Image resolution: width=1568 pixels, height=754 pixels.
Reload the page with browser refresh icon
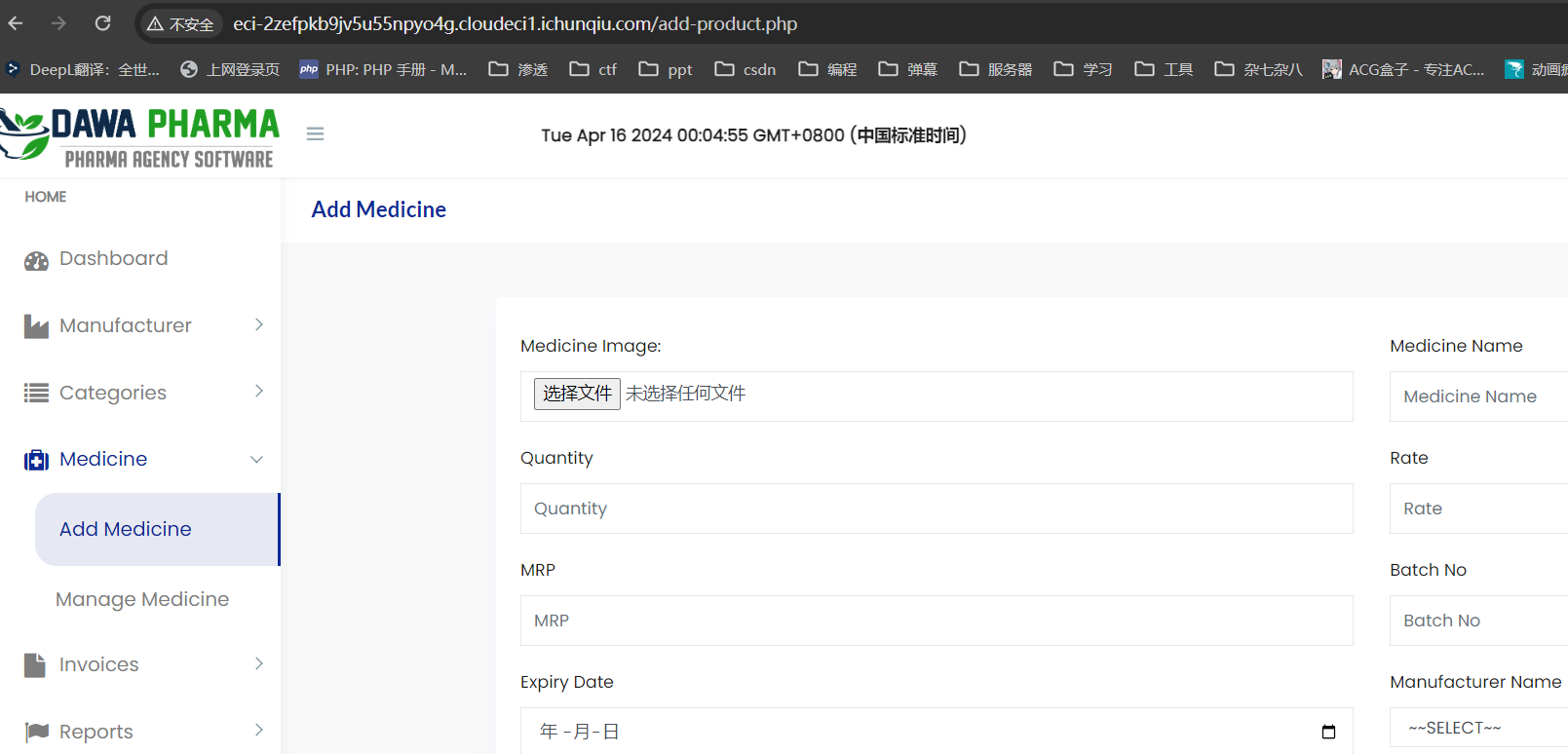(x=103, y=23)
